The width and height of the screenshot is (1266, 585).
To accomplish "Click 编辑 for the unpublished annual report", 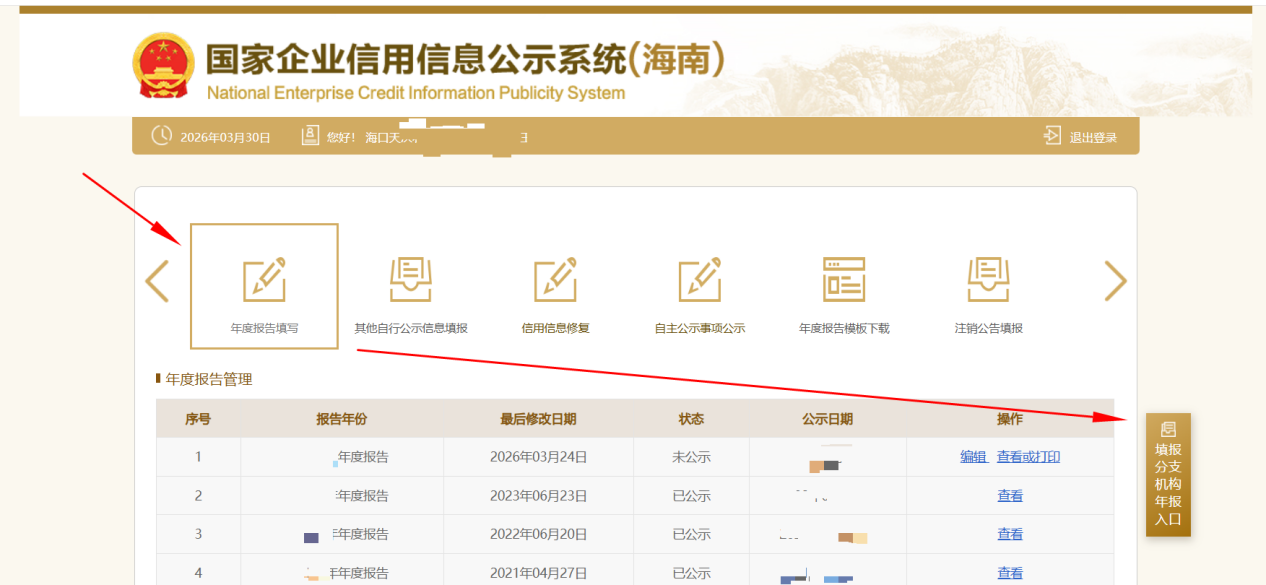I will click(x=973, y=457).
